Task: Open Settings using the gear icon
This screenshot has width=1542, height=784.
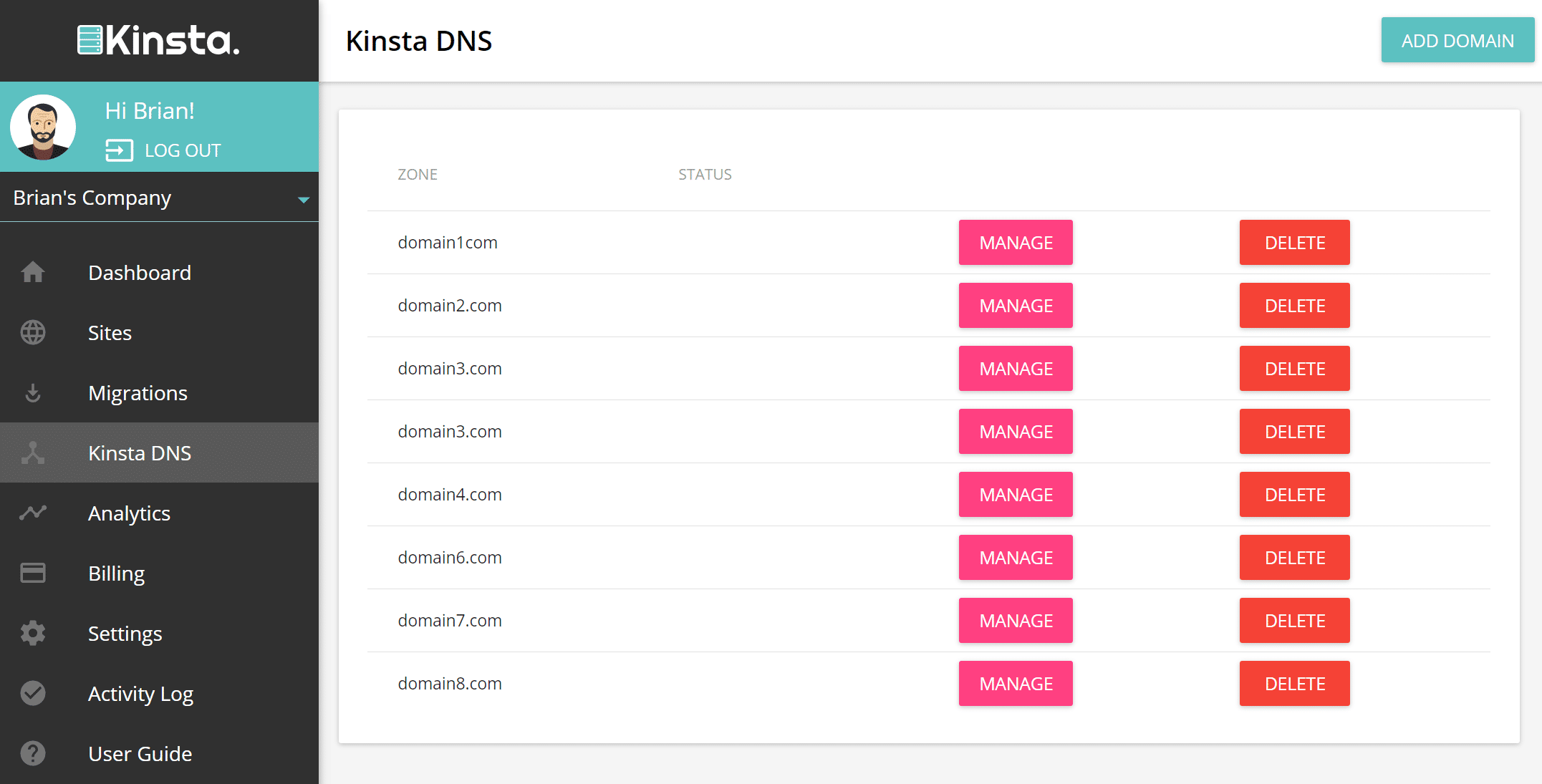Action: [33, 633]
